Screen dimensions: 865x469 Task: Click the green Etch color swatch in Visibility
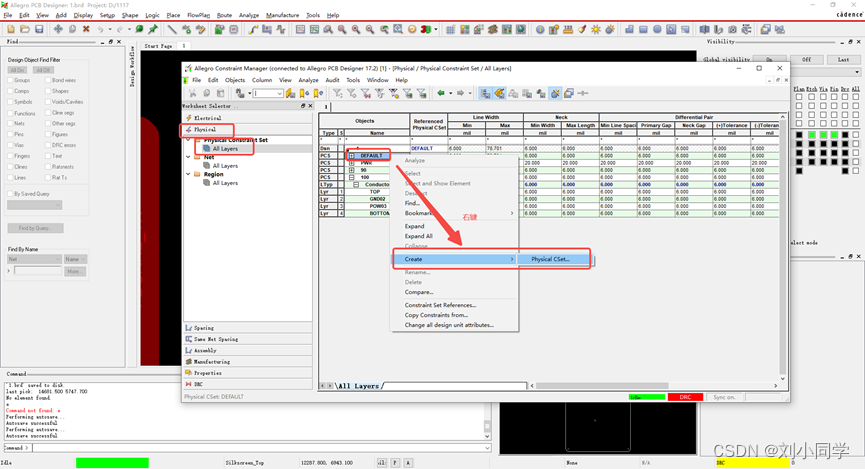coord(810,135)
